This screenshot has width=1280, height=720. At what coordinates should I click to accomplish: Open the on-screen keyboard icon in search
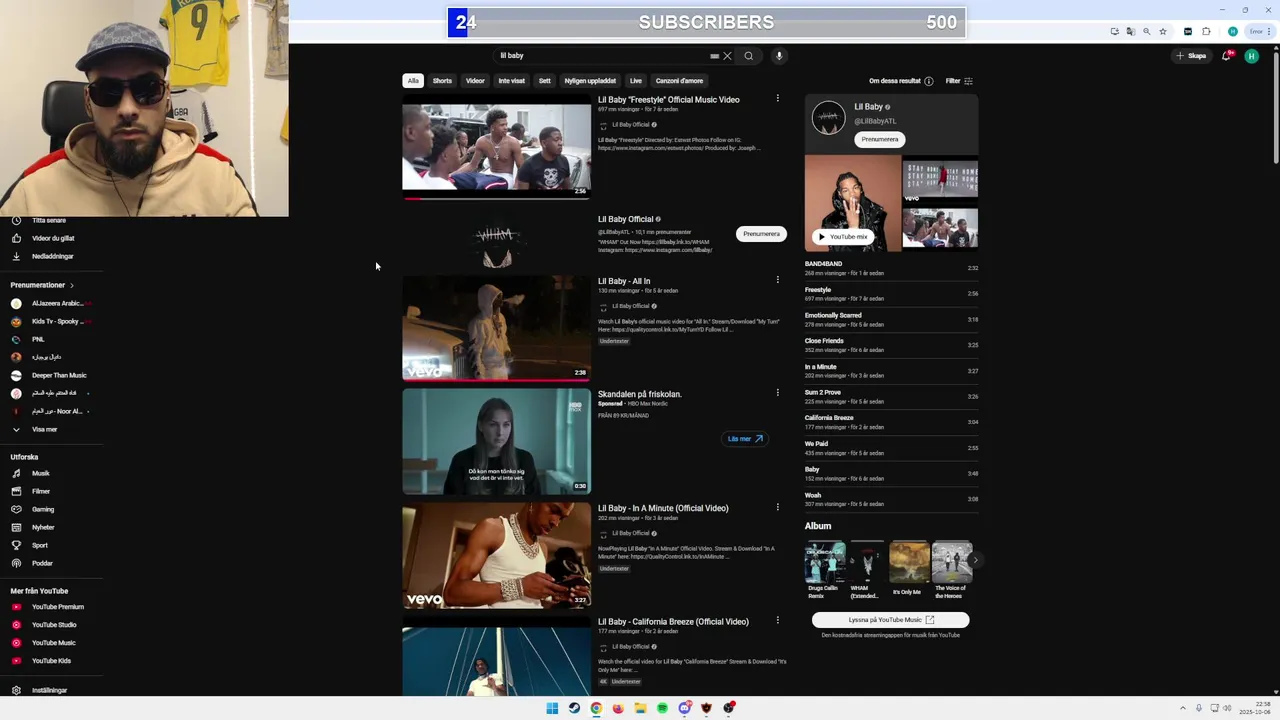pos(714,56)
